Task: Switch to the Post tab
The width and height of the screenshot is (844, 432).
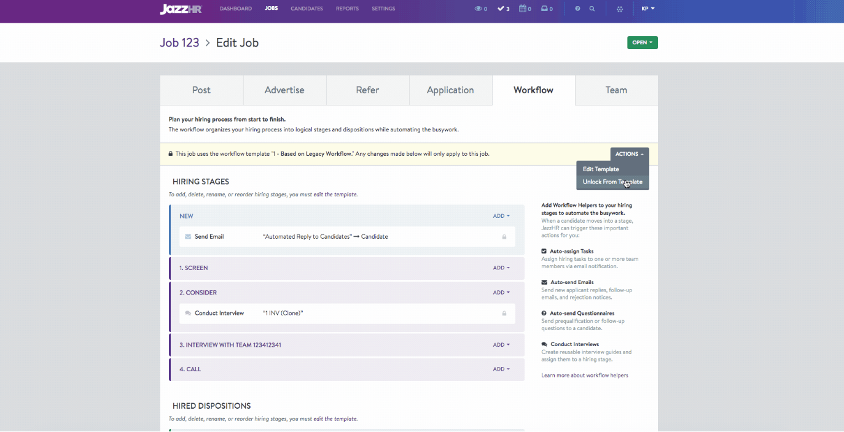Action: click(x=201, y=90)
